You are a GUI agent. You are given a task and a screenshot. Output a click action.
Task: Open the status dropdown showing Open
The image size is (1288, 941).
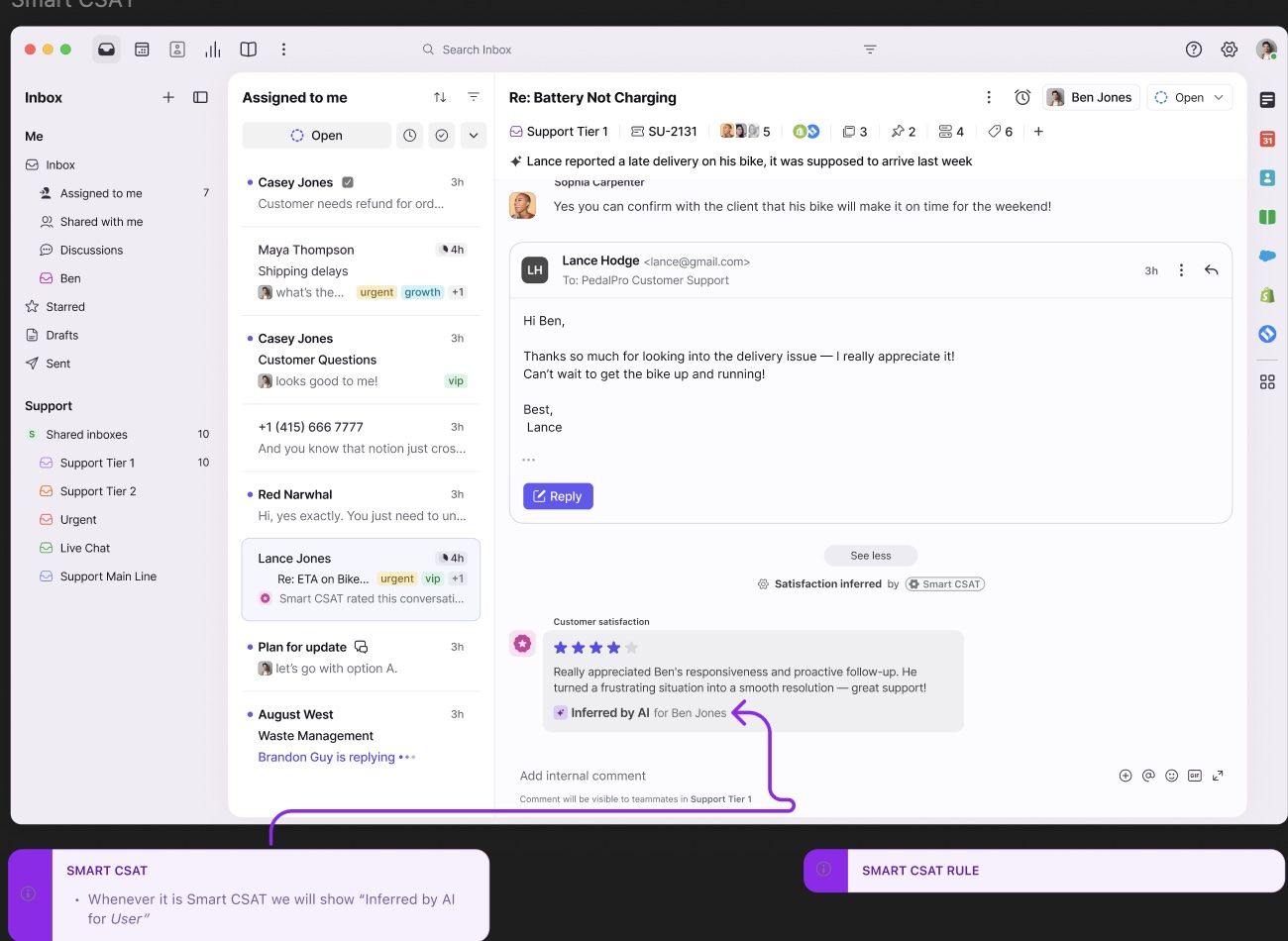coord(1190,97)
